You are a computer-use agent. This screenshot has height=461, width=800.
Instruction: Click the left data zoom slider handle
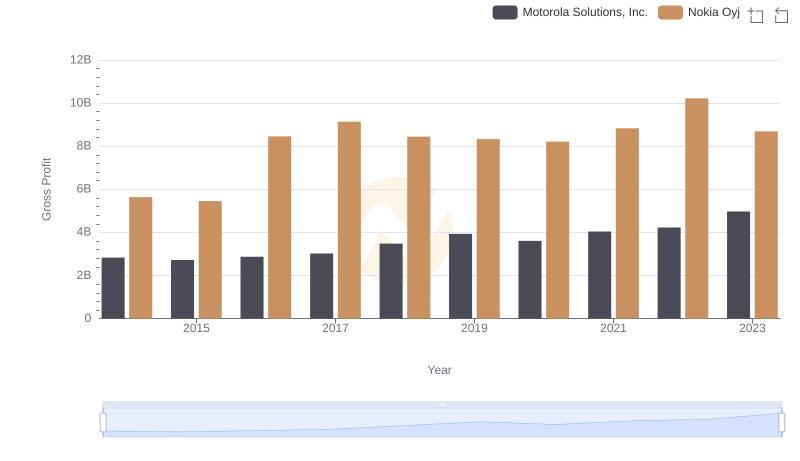point(103,422)
